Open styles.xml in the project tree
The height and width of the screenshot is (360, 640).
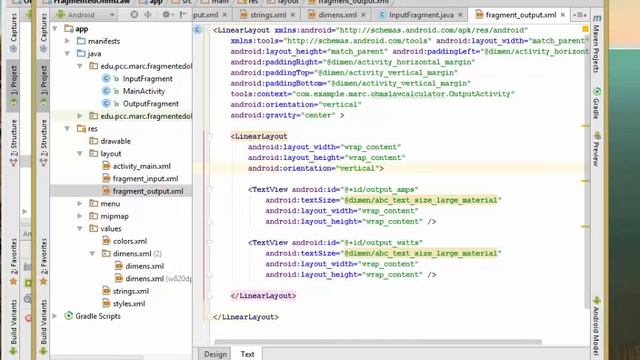point(129,304)
